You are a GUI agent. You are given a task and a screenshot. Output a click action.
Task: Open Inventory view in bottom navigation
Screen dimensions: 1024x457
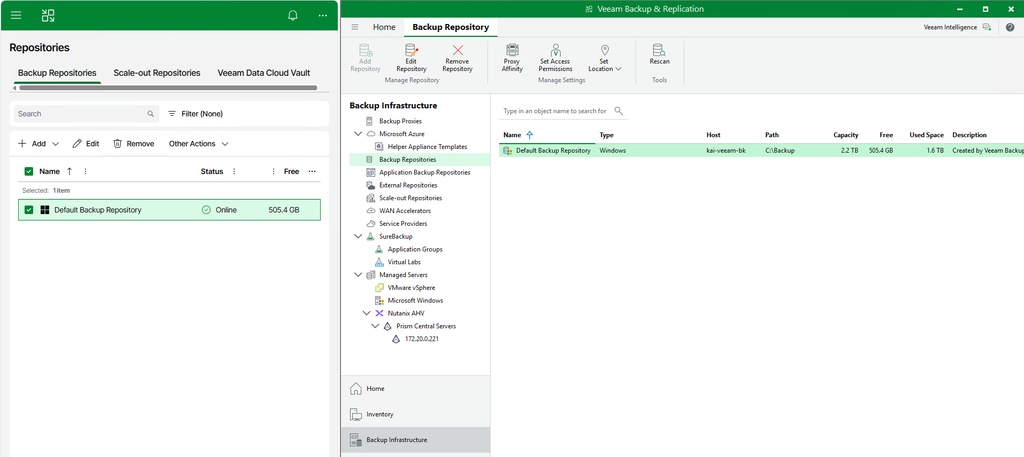pos(415,414)
